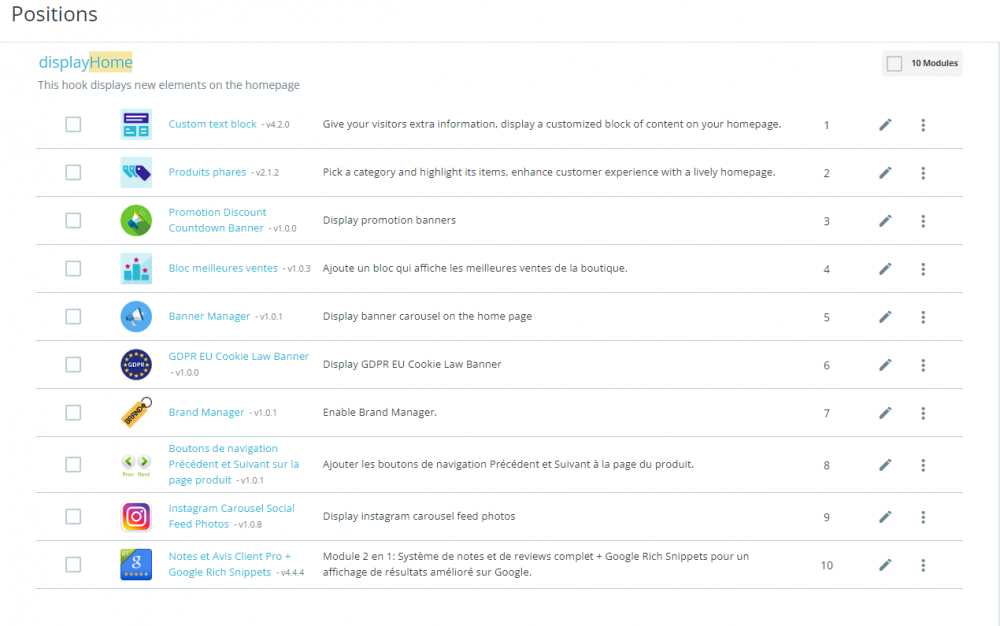The image size is (1000, 626).
Task: Tick the Promotion Discount Countdown Banner checkbox
Action: [x=73, y=221]
